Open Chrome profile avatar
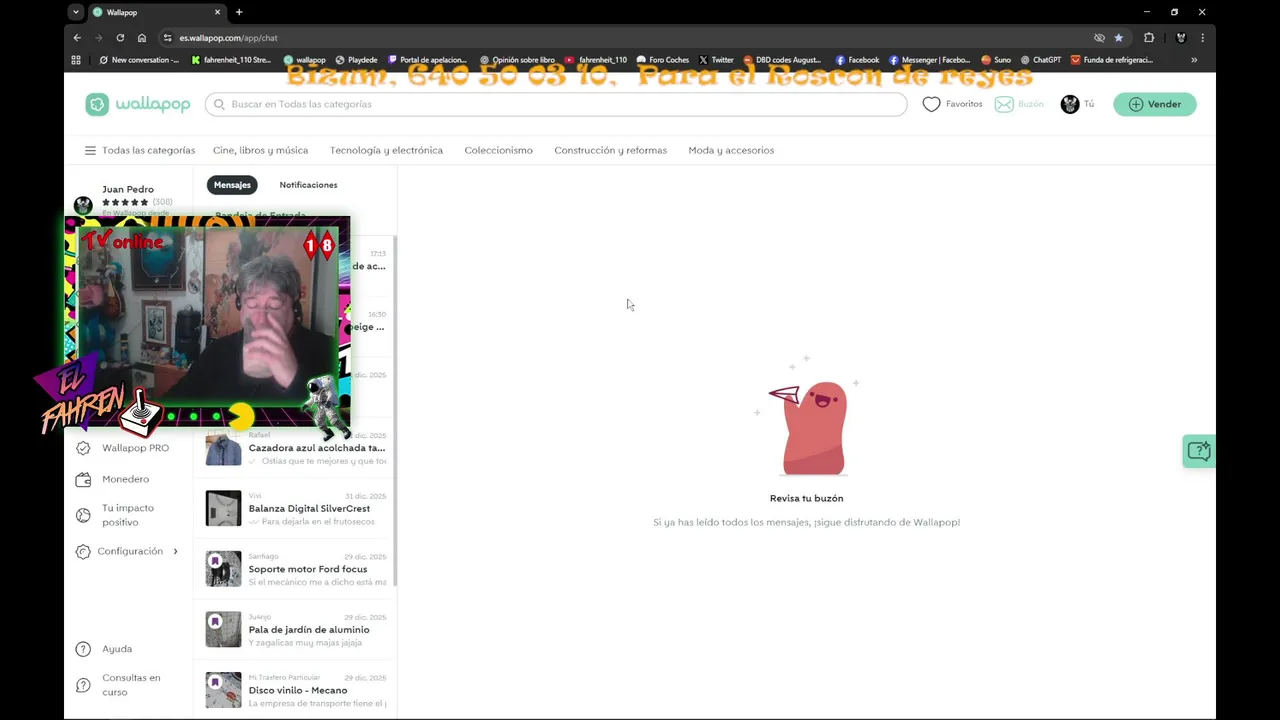 1181,38
